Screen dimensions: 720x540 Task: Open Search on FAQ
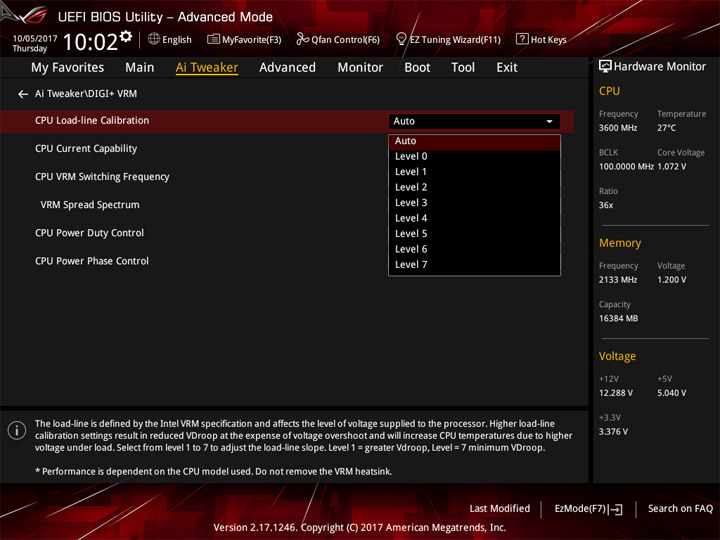[x=680, y=509]
